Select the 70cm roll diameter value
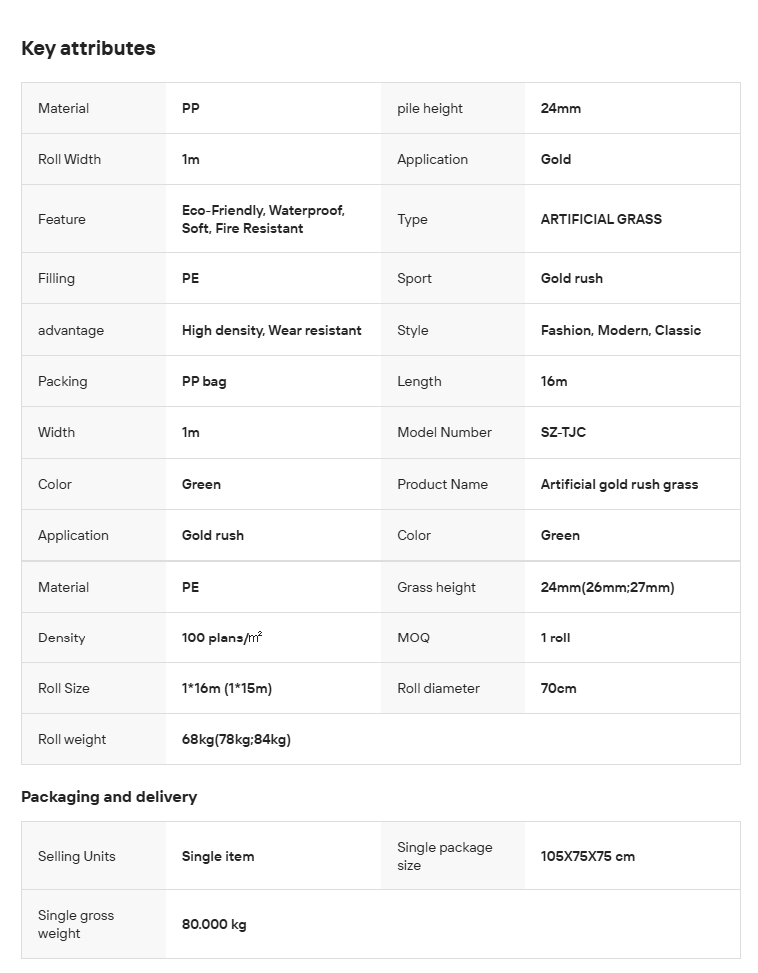Viewport: 758px width, 973px height. (558, 688)
